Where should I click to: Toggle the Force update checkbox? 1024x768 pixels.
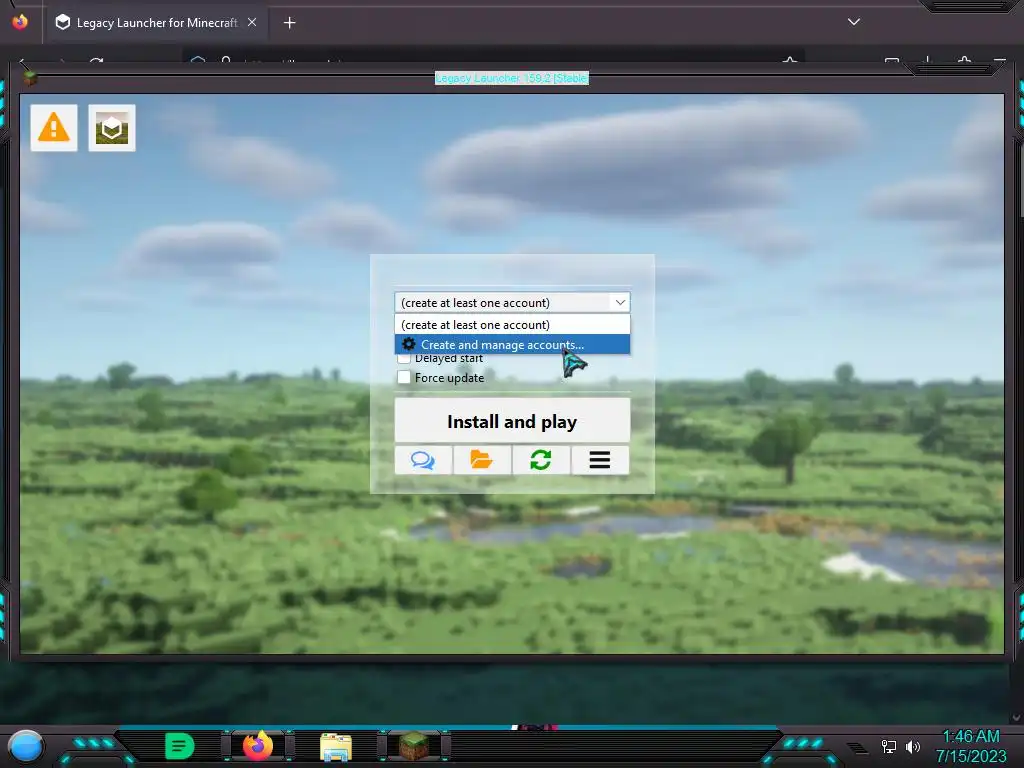(x=404, y=377)
